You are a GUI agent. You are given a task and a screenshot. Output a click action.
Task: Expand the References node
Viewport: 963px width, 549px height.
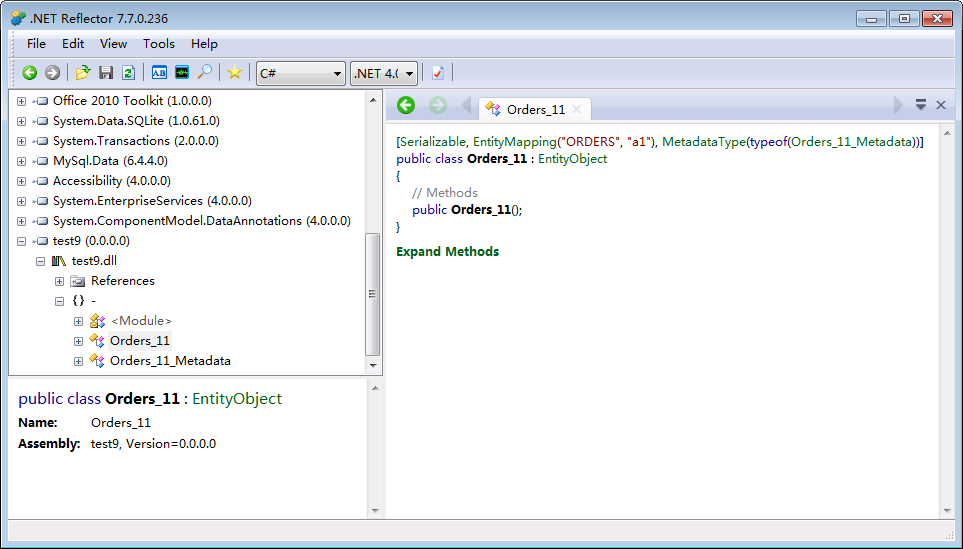[60, 281]
